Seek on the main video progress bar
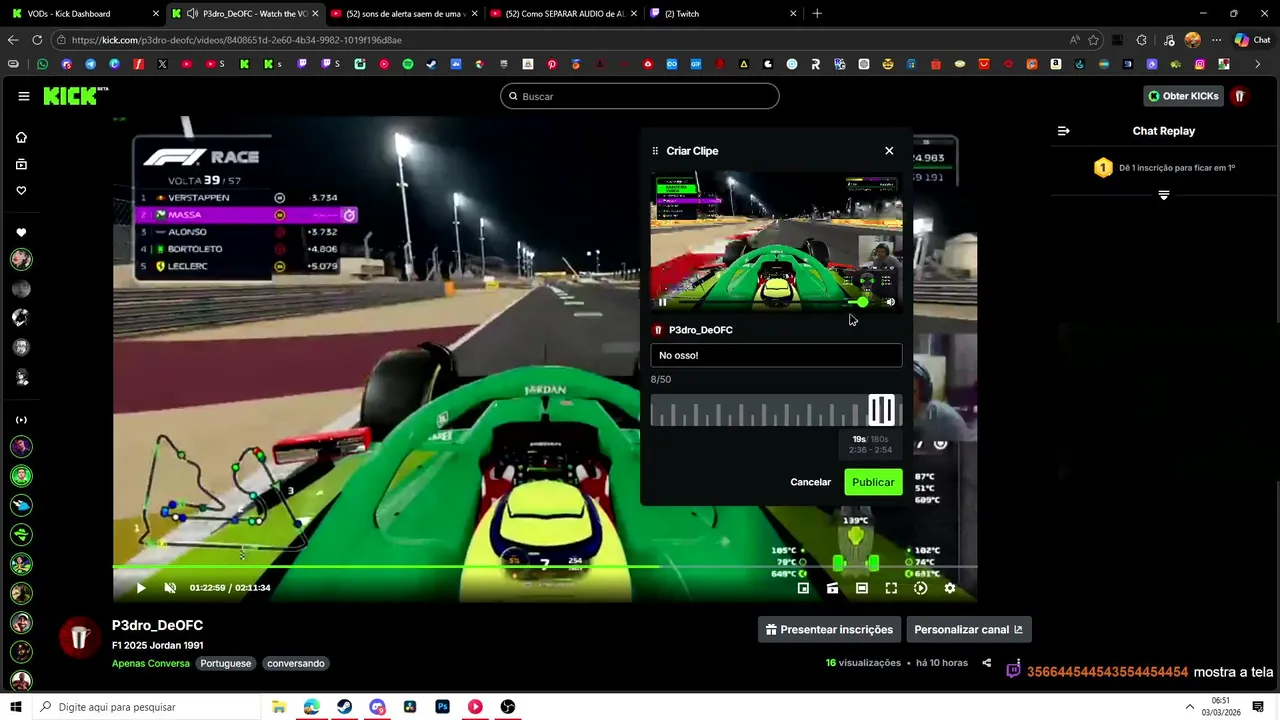1280x720 pixels. point(544,567)
